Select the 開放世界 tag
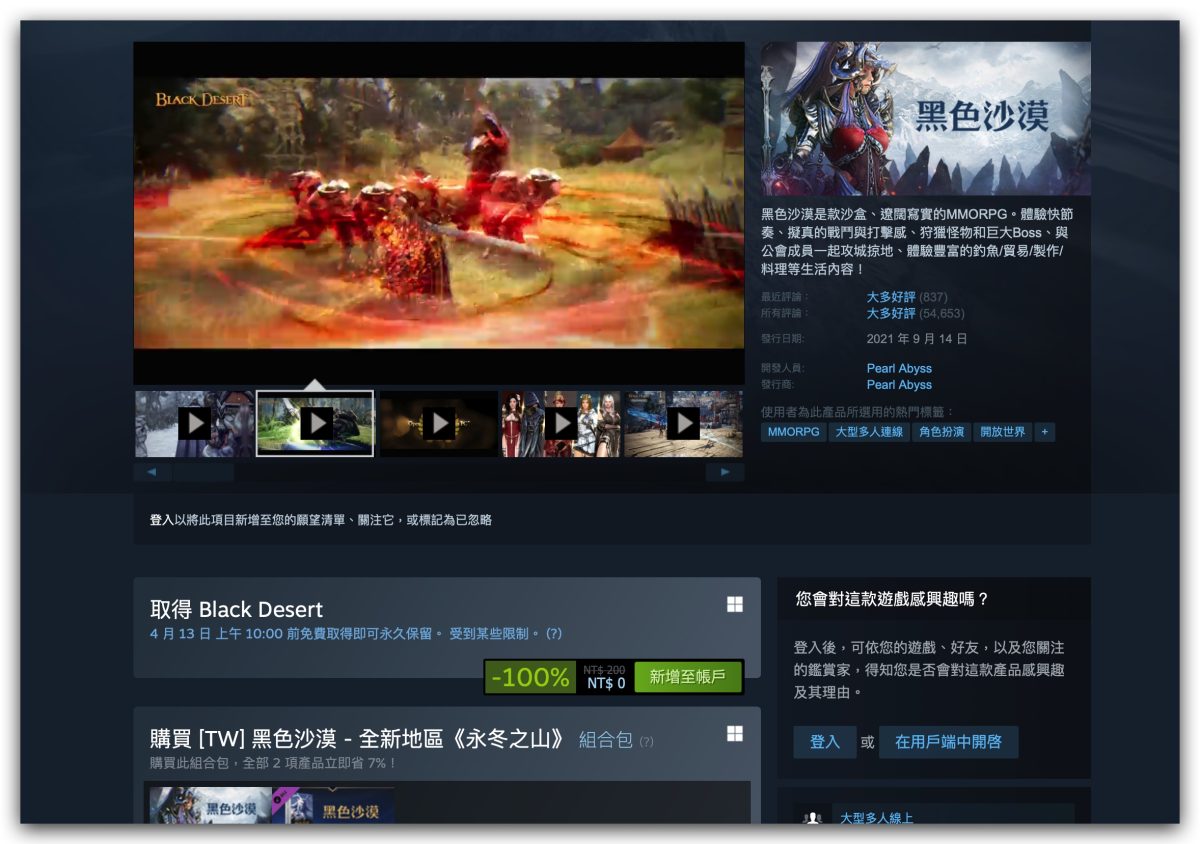 pyautogui.click(x=1003, y=432)
